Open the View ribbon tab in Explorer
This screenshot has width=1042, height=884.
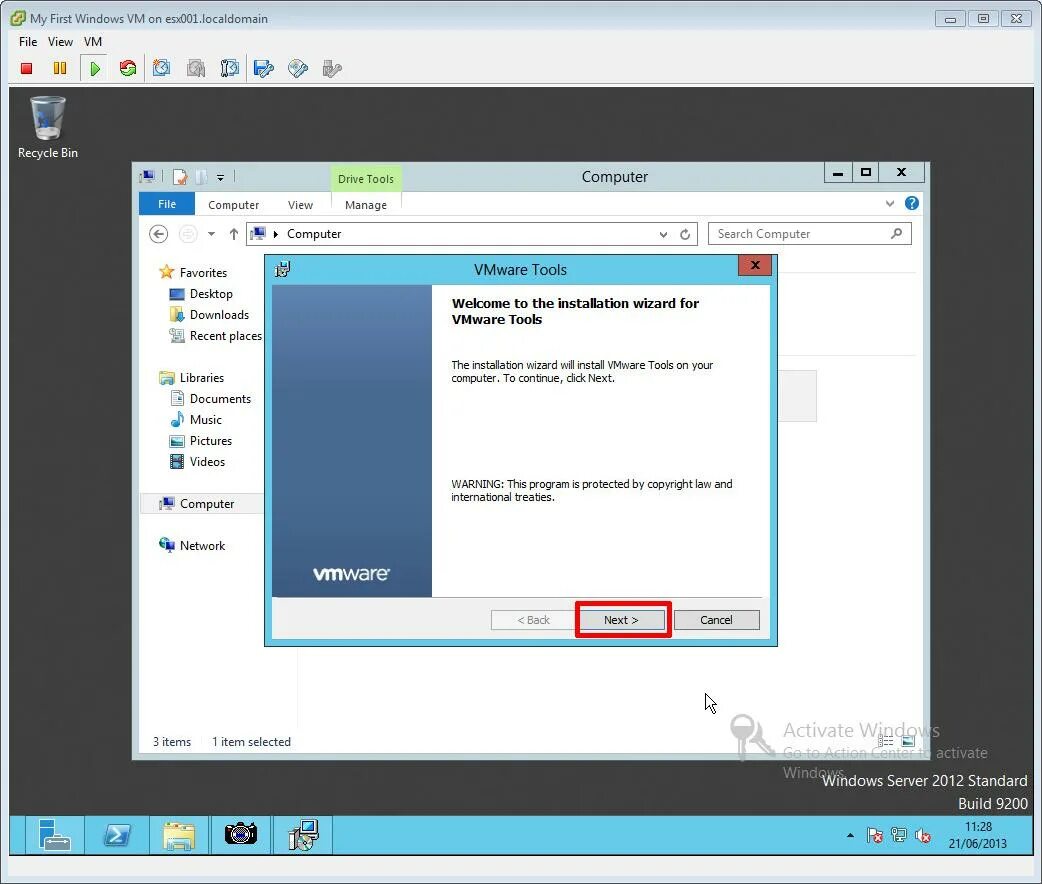point(300,205)
